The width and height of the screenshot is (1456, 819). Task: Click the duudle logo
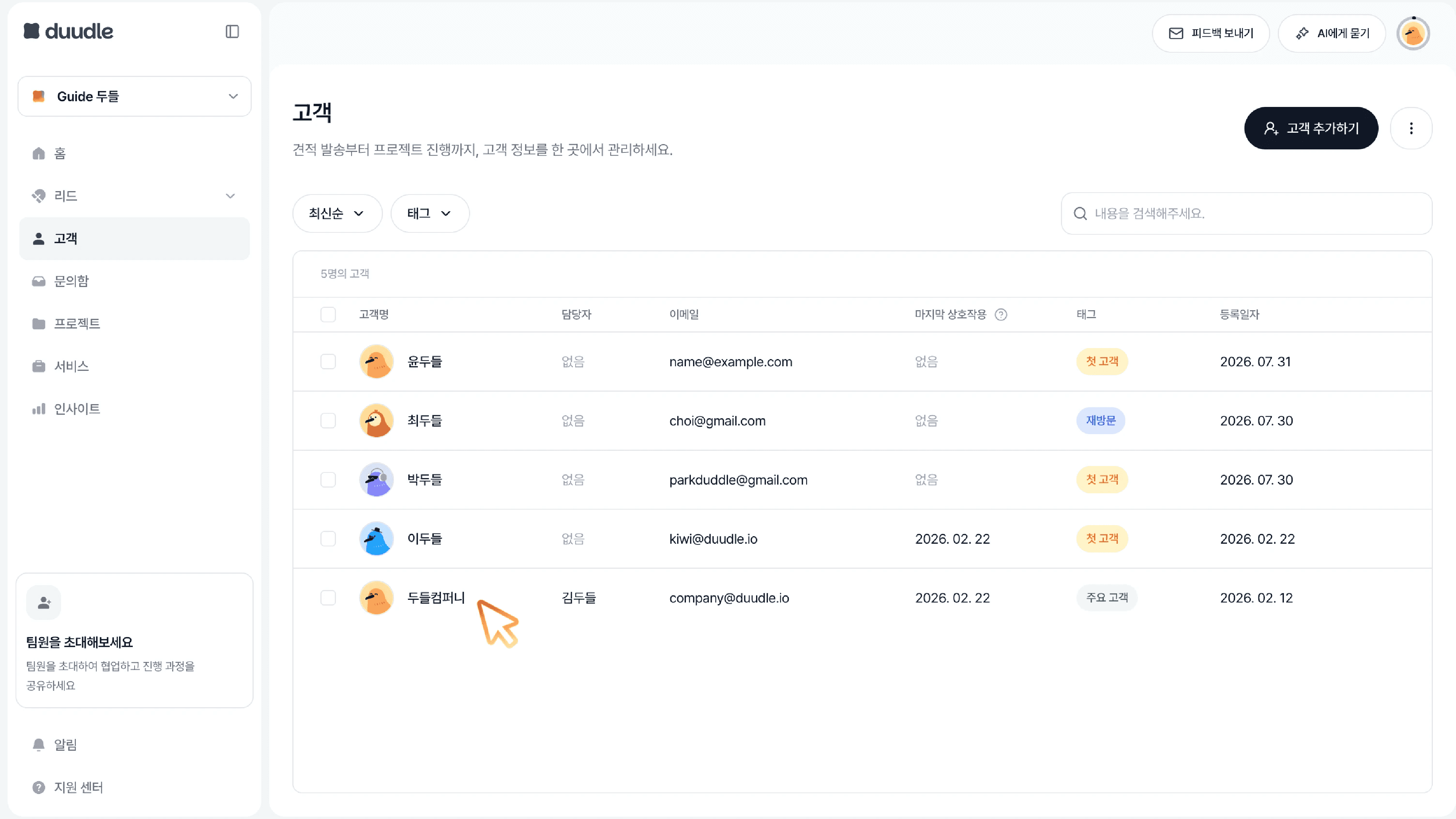(x=68, y=31)
